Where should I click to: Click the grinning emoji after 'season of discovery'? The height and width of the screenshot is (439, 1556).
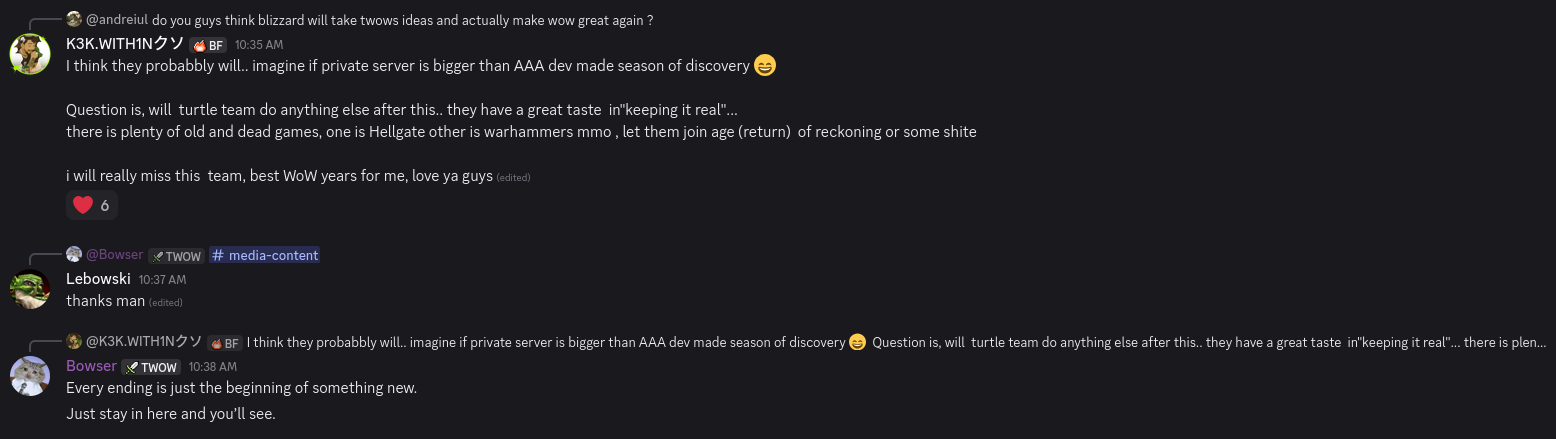coord(764,66)
